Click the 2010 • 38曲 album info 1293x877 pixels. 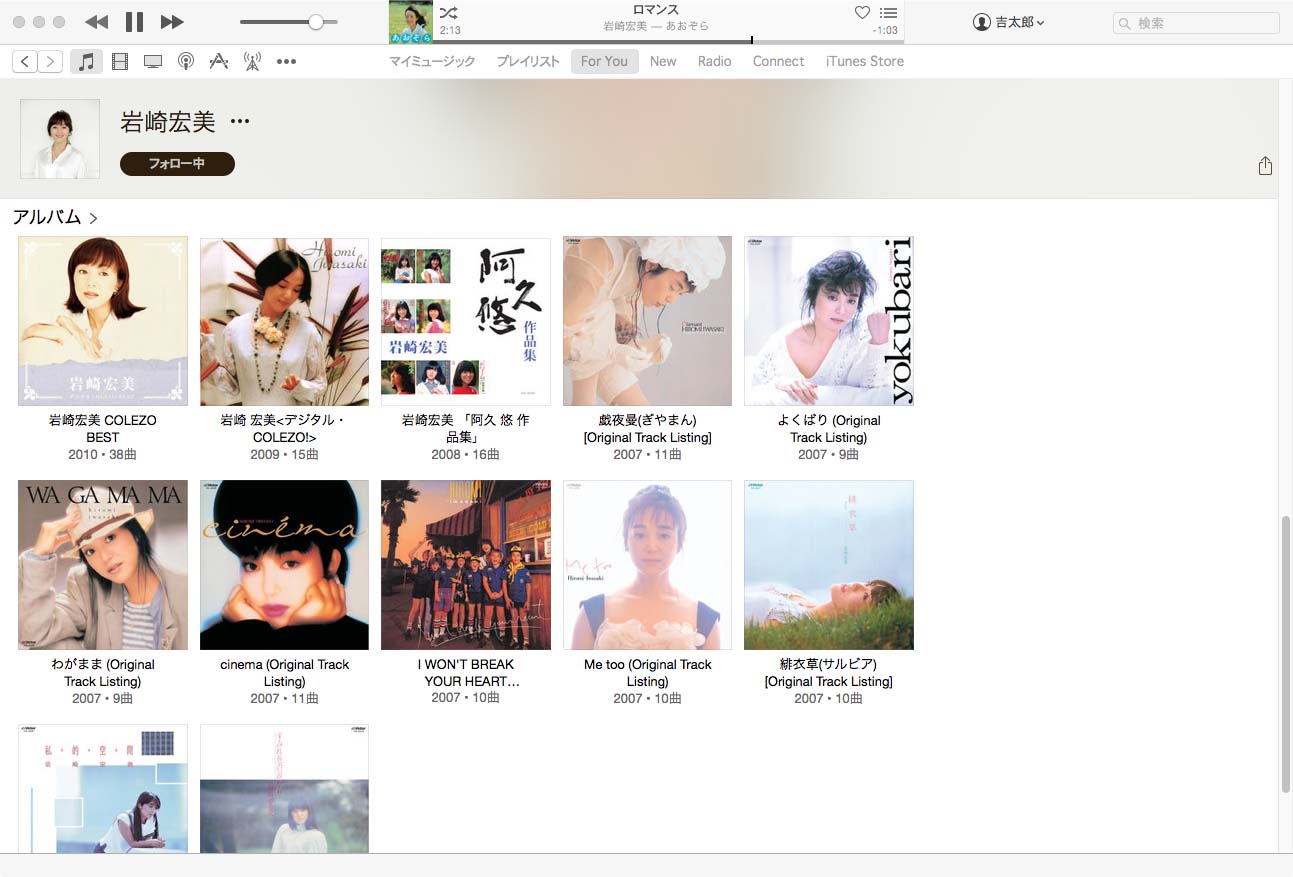pyautogui.click(x=103, y=454)
